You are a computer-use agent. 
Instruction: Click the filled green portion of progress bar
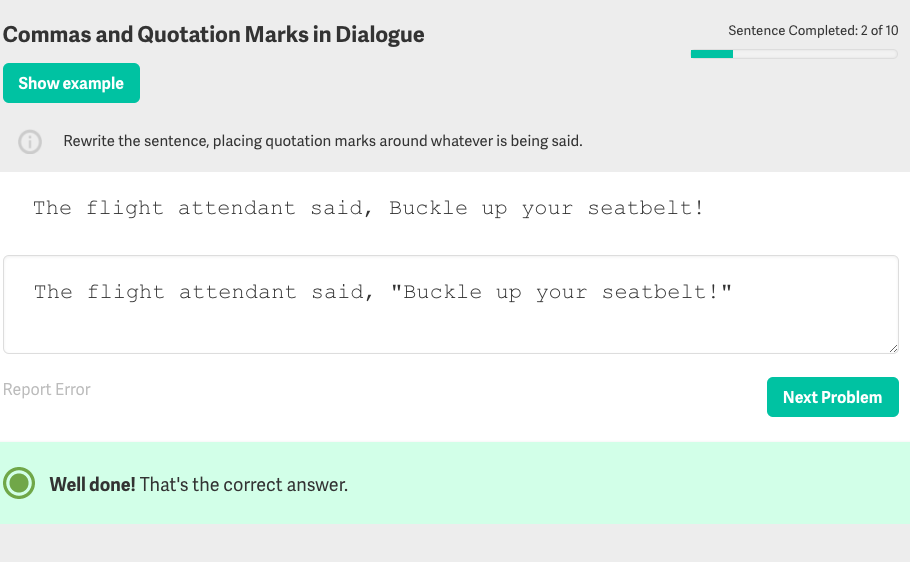pos(712,54)
